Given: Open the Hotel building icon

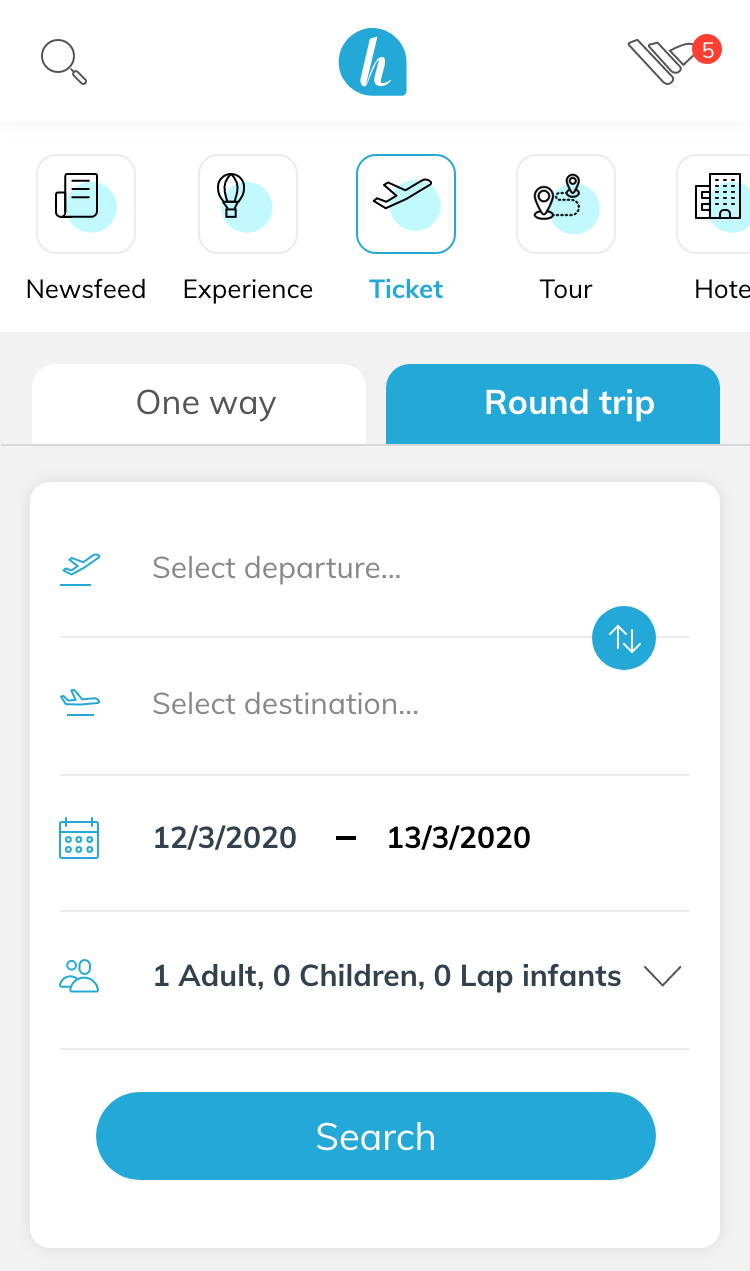Looking at the screenshot, I should 714,204.
